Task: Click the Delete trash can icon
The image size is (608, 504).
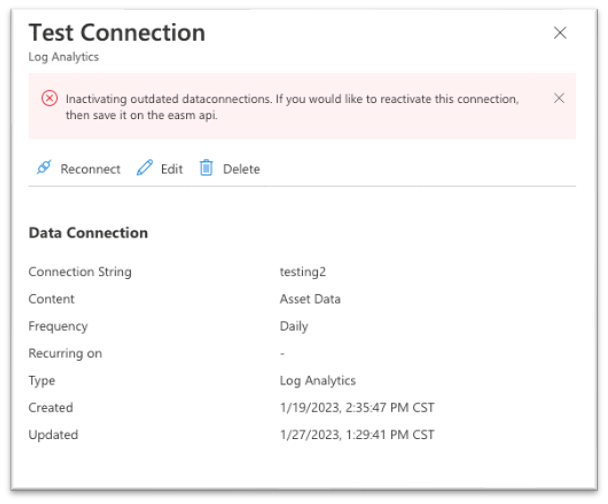Action: 206,167
